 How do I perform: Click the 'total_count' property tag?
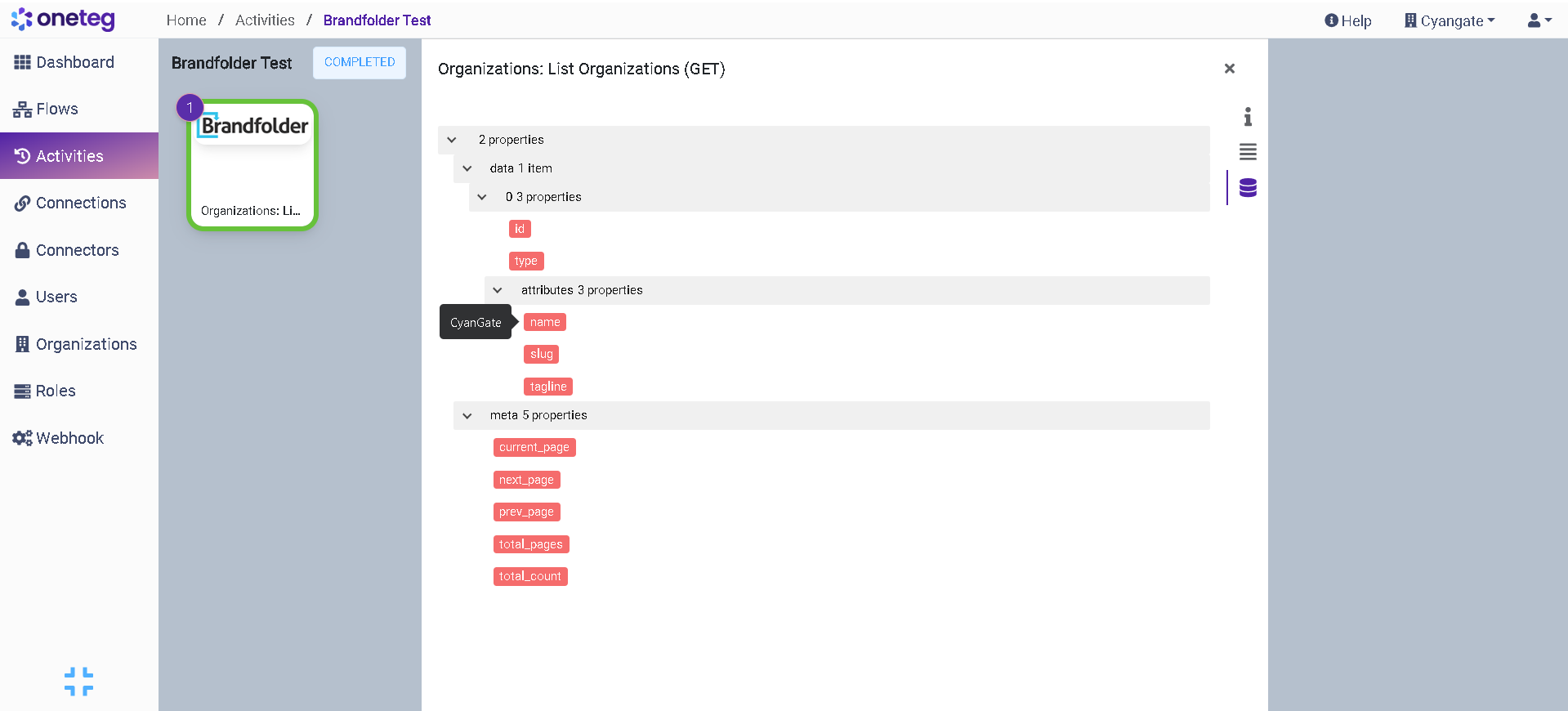(x=530, y=576)
